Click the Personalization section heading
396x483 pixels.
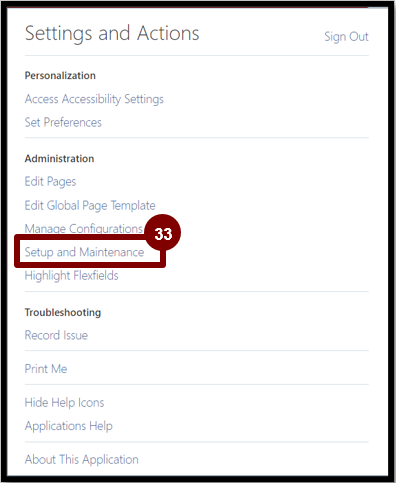(x=60, y=76)
